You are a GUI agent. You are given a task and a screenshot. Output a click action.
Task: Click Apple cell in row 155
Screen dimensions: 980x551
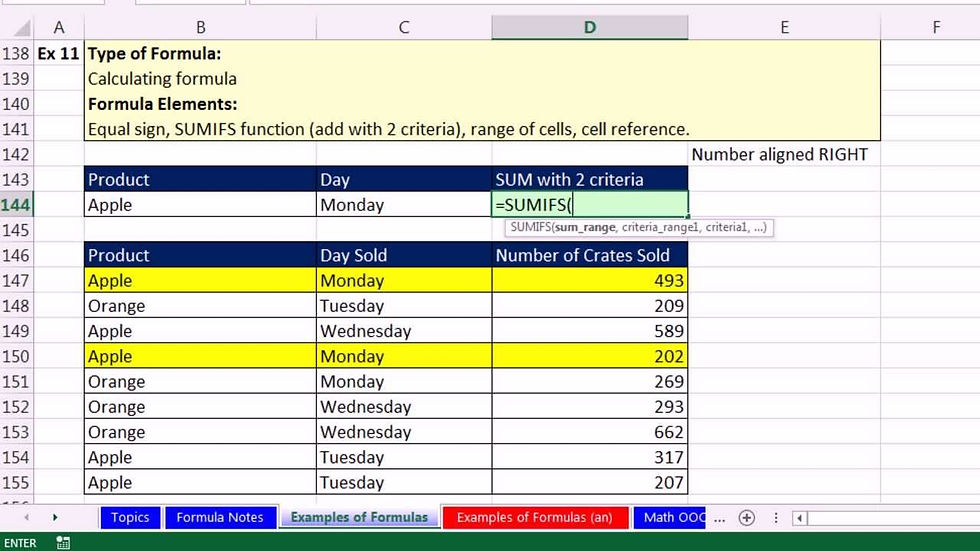(200, 482)
